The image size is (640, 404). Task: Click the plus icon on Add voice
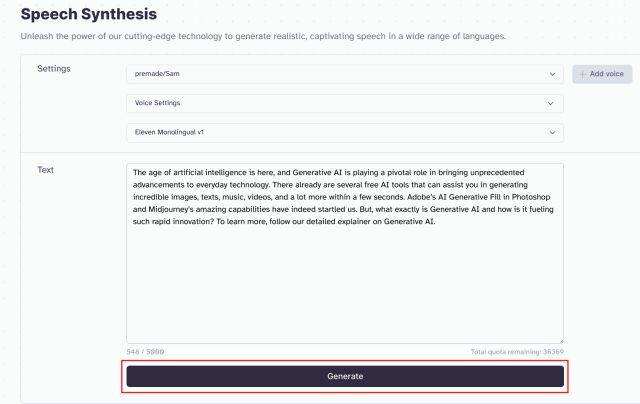(583, 74)
